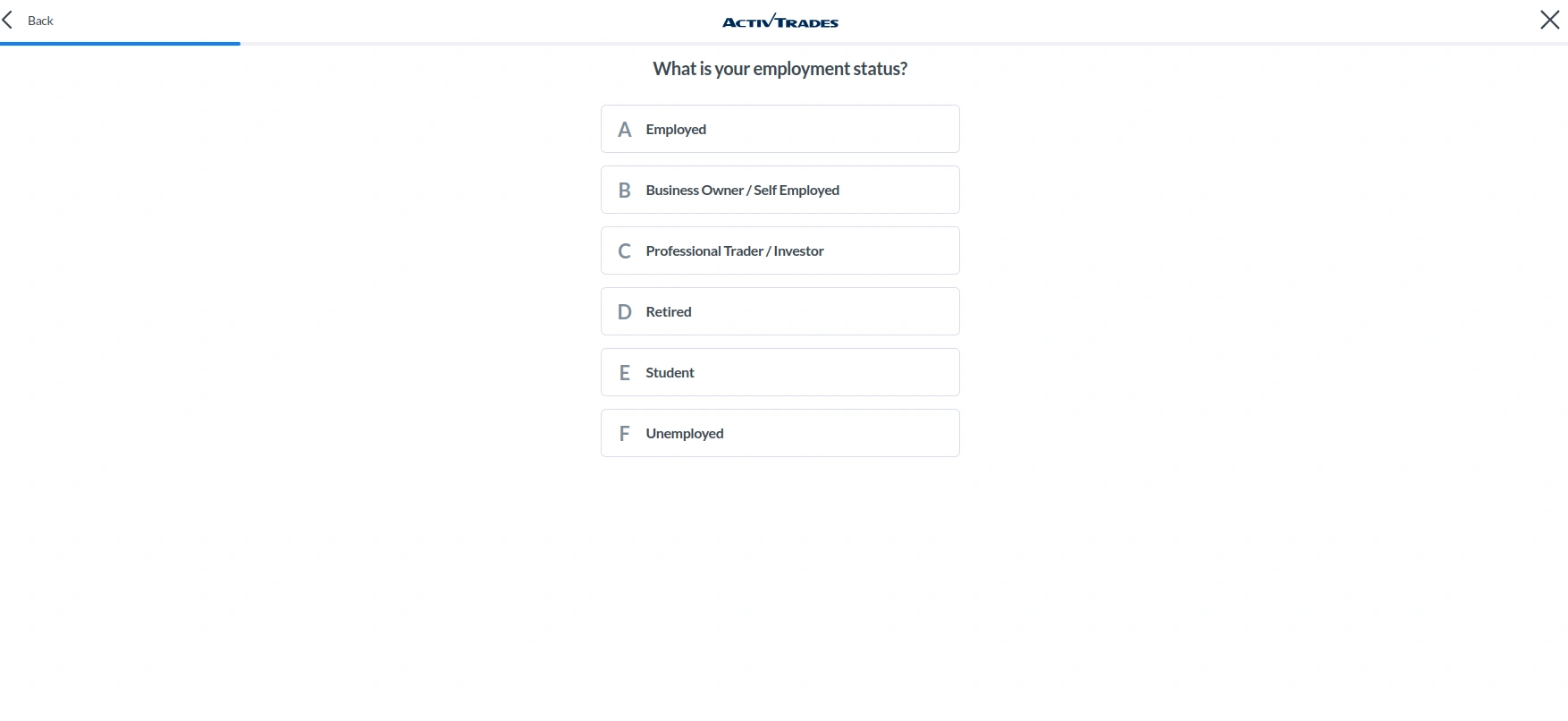Click the letter B shortcut indicator
Viewport: 1568px width, 721px height.
[x=625, y=190]
